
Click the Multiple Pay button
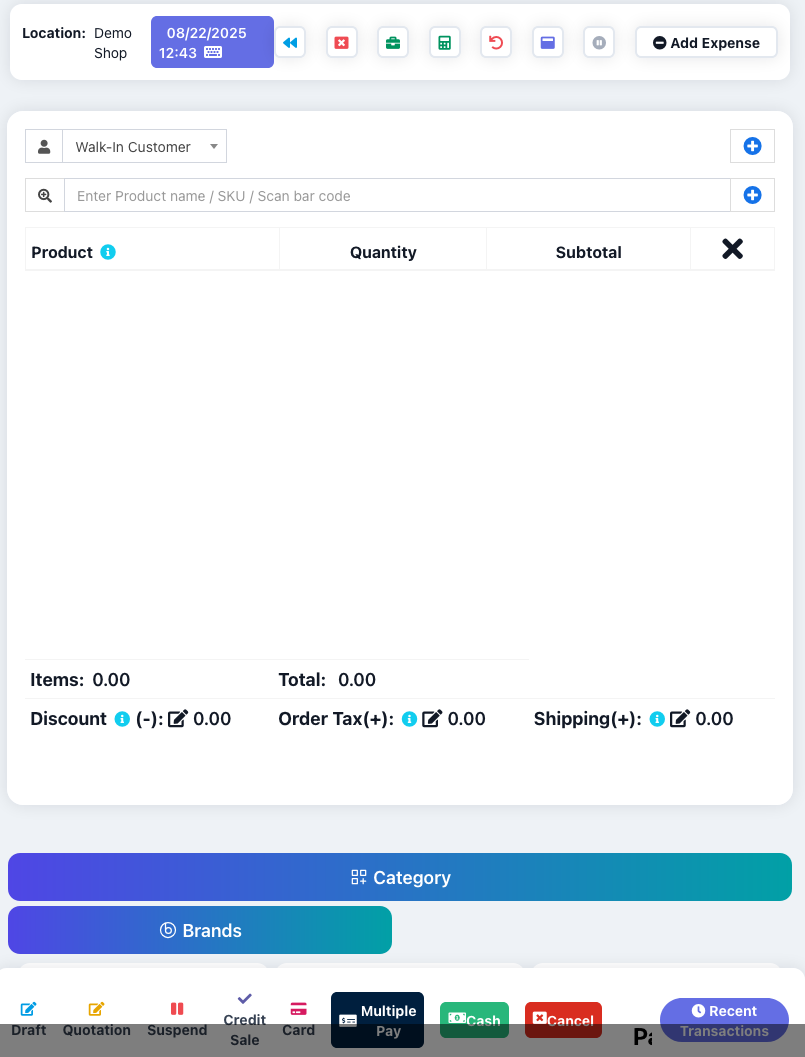click(378, 1020)
